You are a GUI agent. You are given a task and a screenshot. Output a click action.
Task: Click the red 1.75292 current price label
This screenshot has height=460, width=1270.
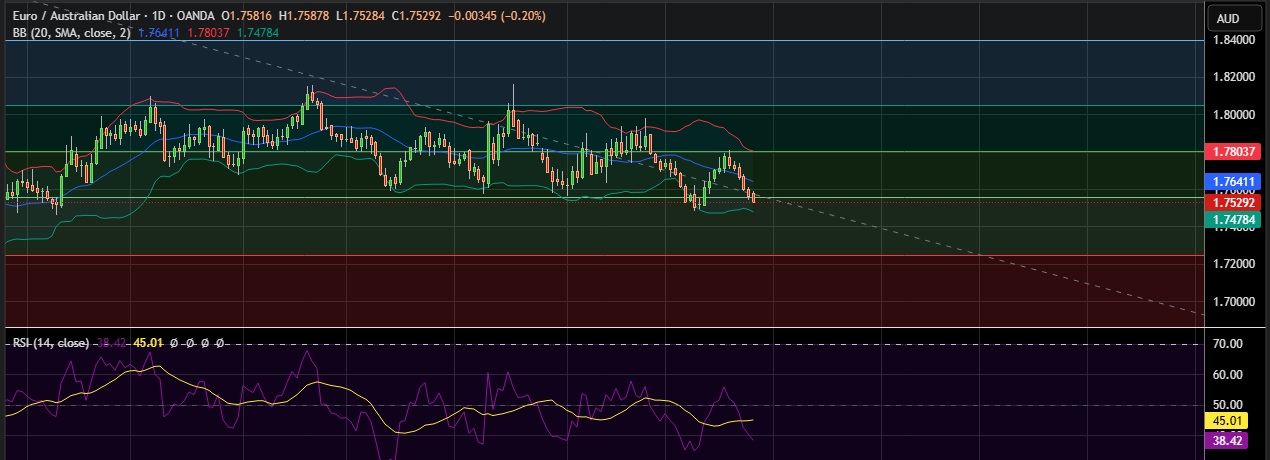(1233, 201)
